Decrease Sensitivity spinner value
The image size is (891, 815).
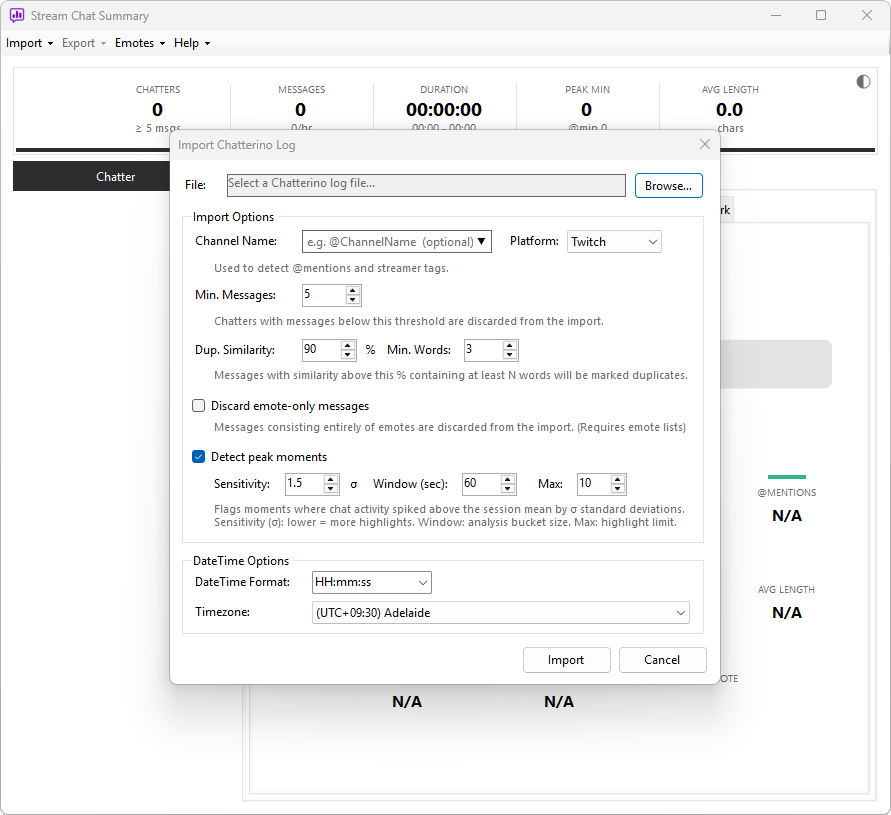pos(331,489)
